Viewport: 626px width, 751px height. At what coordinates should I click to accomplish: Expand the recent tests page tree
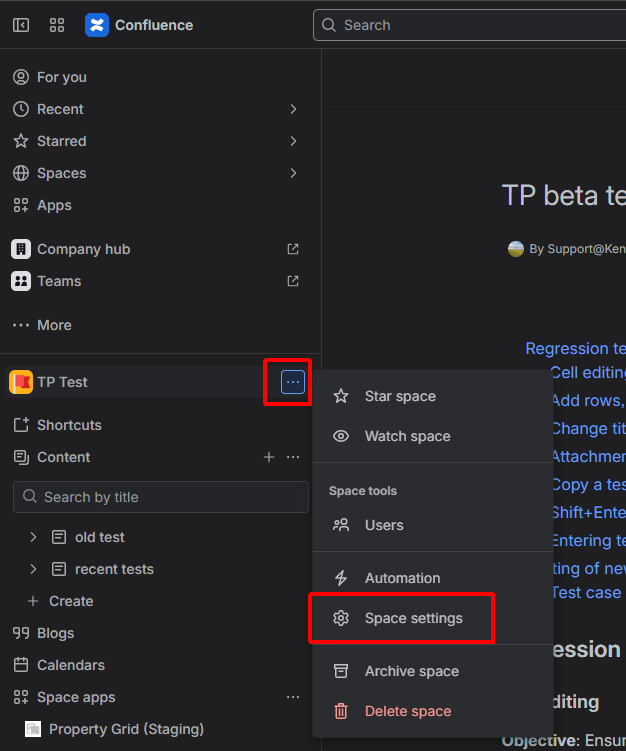(x=33, y=569)
